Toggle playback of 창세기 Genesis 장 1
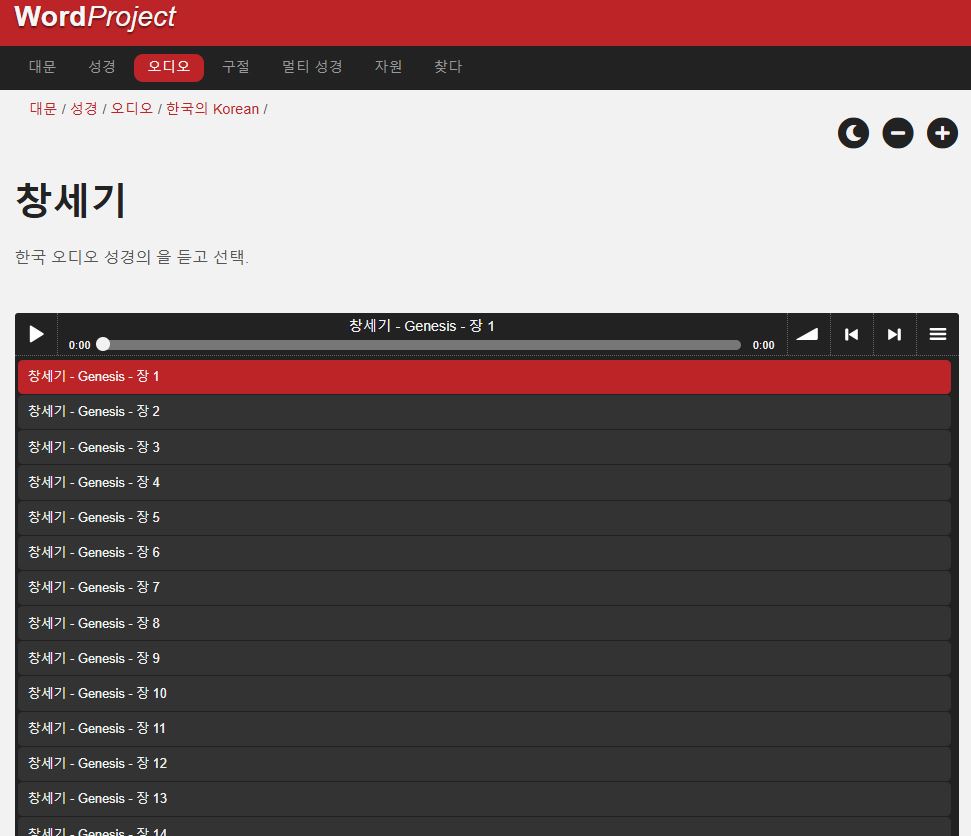This screenshot has width=971, height=836. point(36,334)
